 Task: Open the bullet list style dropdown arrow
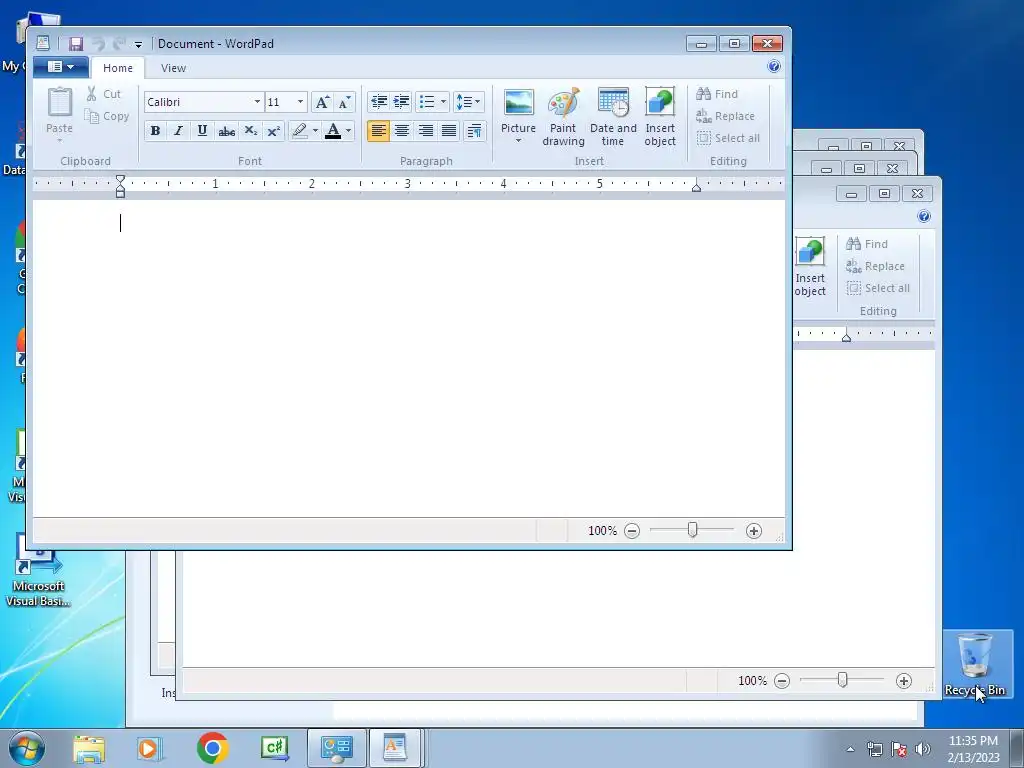coord(443,102)
